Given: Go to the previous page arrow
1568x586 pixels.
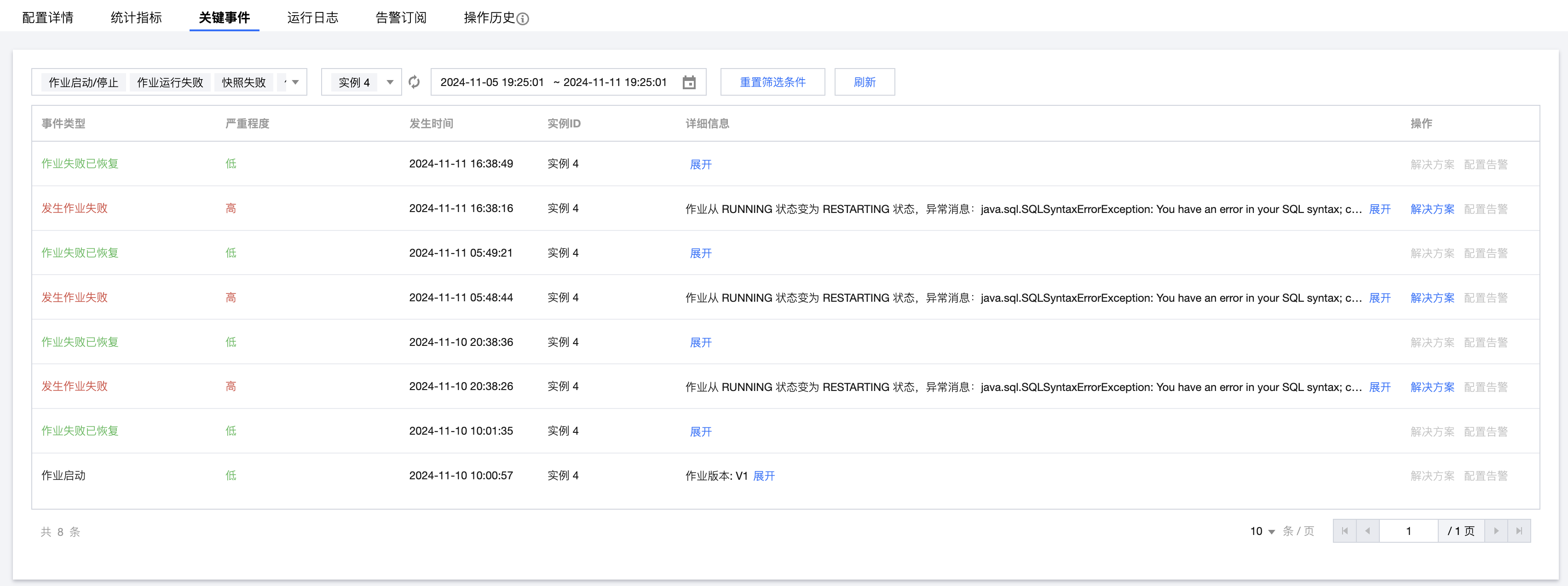Looking at the screenshot, I should click(1367, 531).
